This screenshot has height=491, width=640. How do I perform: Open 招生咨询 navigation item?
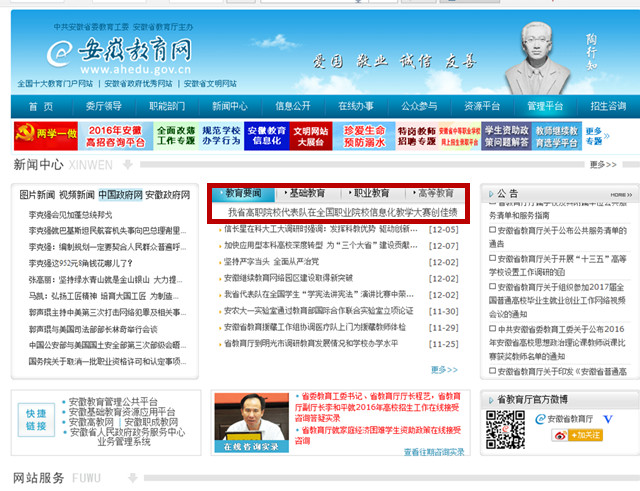(608, 106)
